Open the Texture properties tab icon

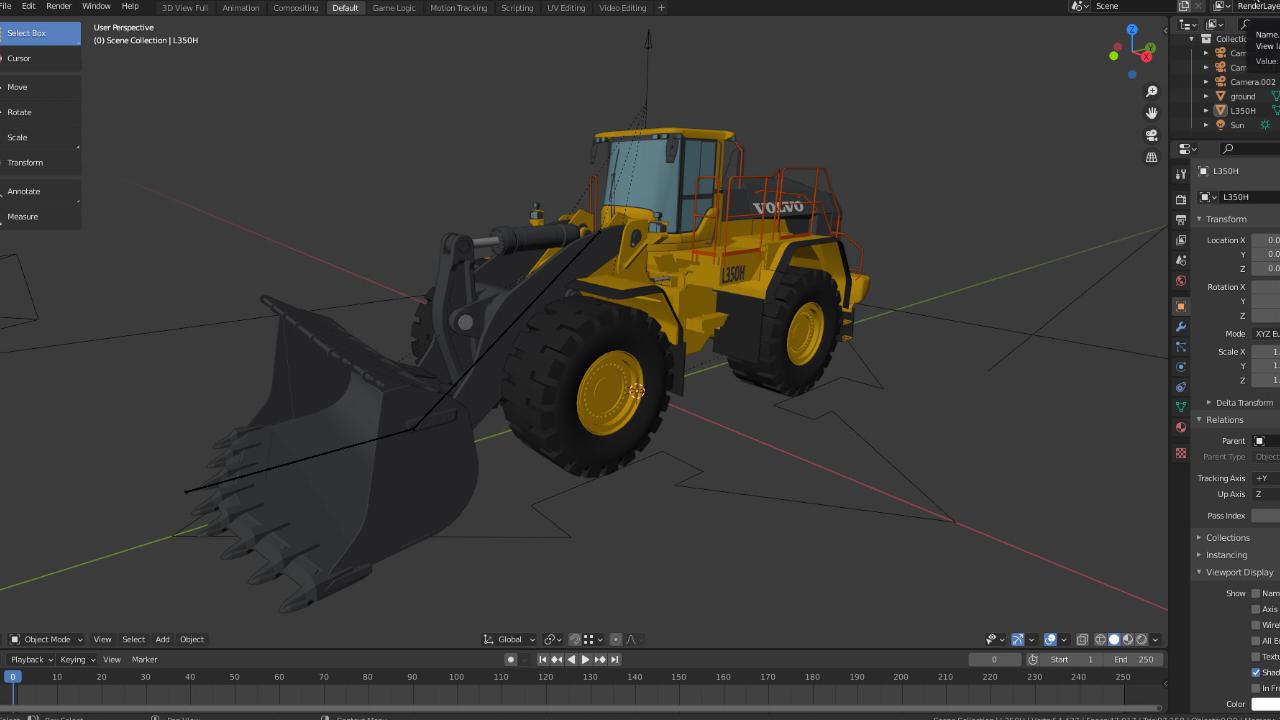pyautogui.click(x=1181, y=453)
